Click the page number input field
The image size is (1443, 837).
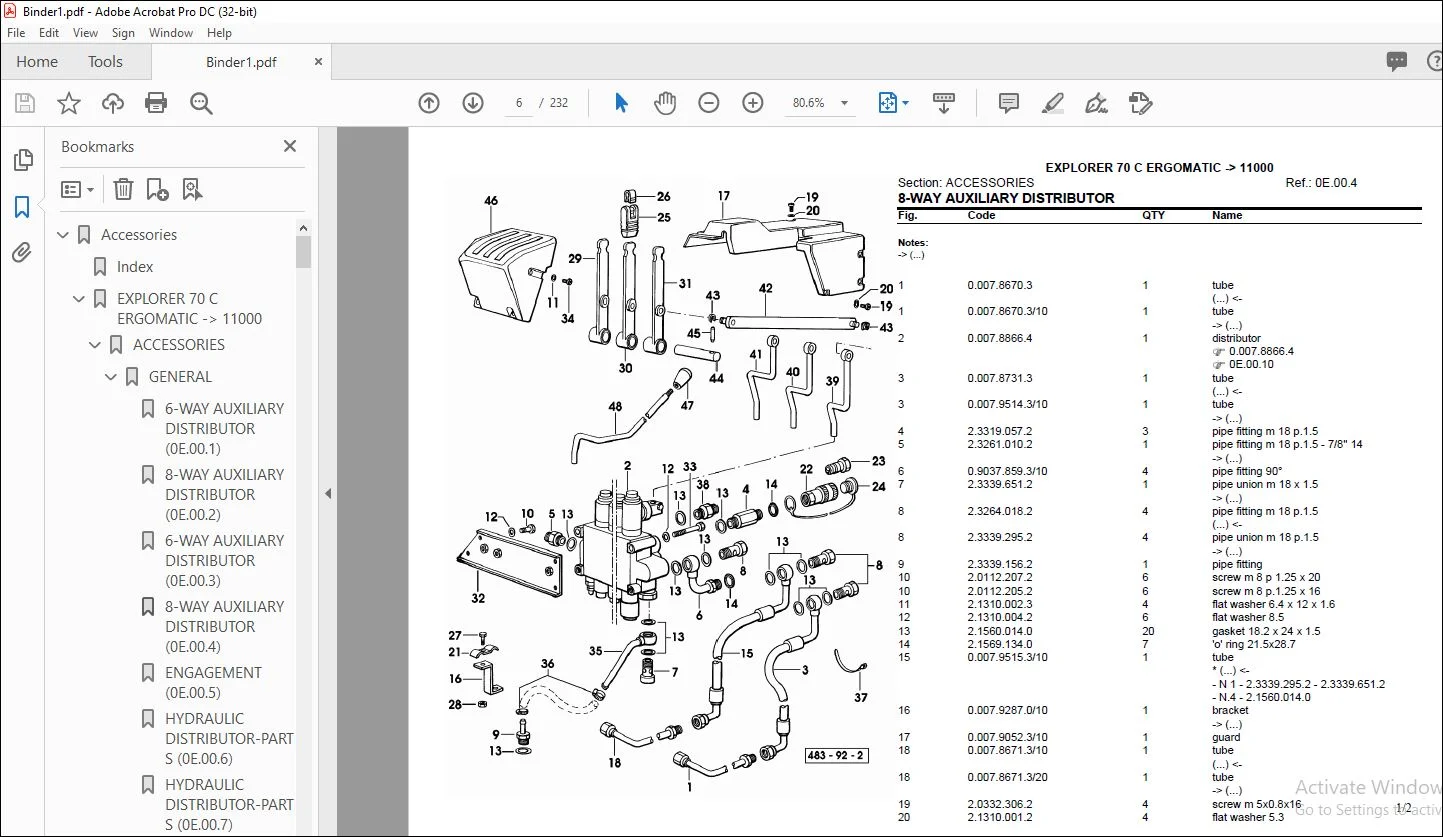(519, 103)
